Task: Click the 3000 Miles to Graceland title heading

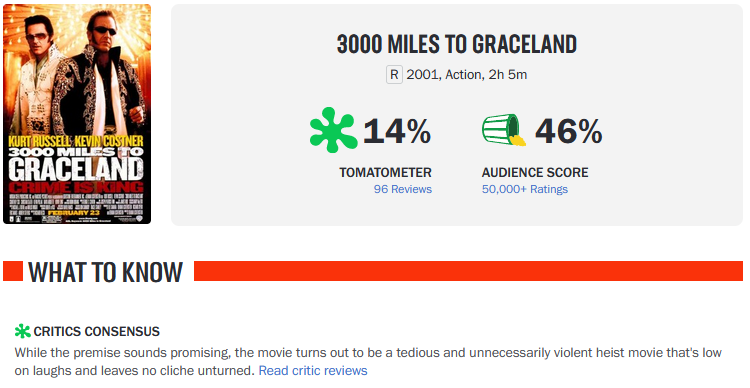Action: (457, 44)
